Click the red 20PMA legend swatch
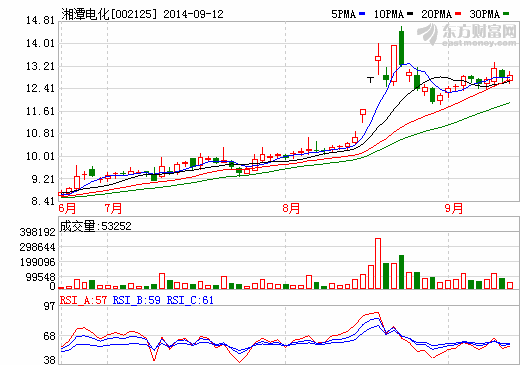The height and width of the screenshot is (365, 520). click(x=458, y=14)
